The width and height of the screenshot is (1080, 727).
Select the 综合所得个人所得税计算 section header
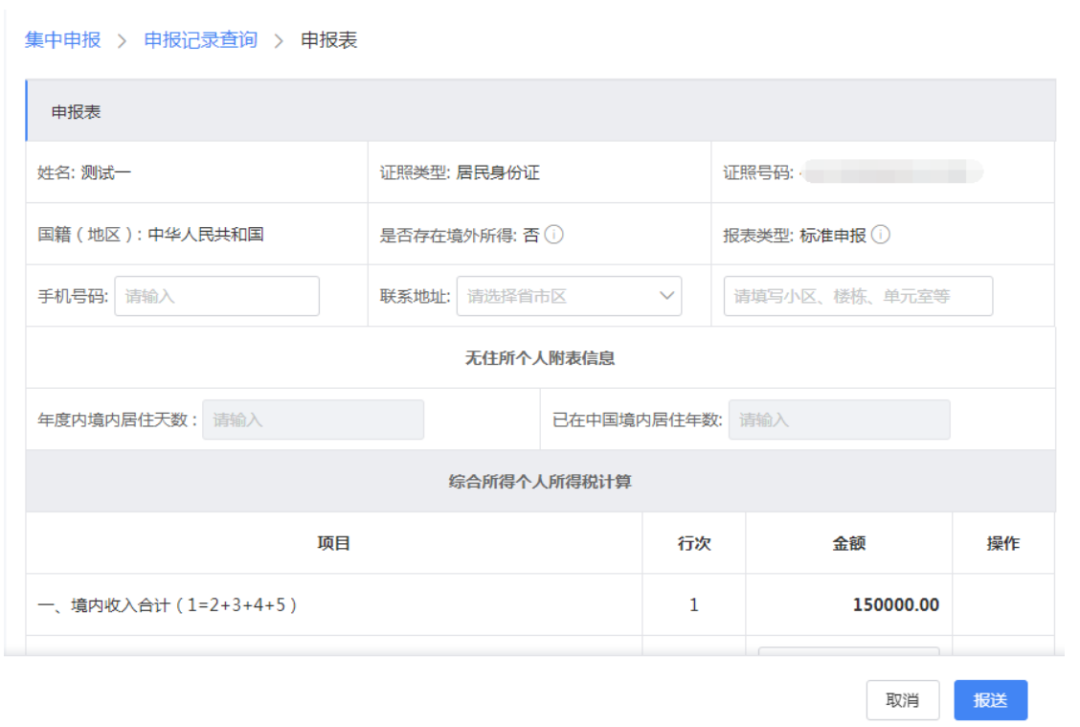tap(540, 481)
